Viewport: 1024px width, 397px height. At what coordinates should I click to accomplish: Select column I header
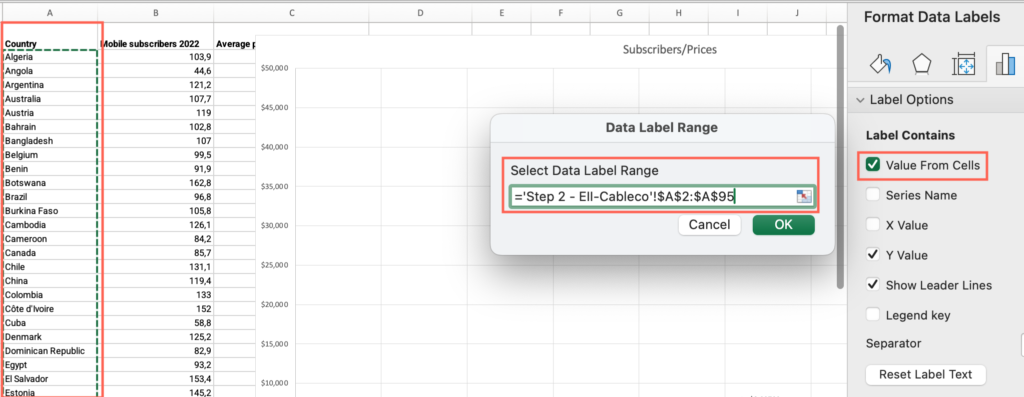point(738,12)
